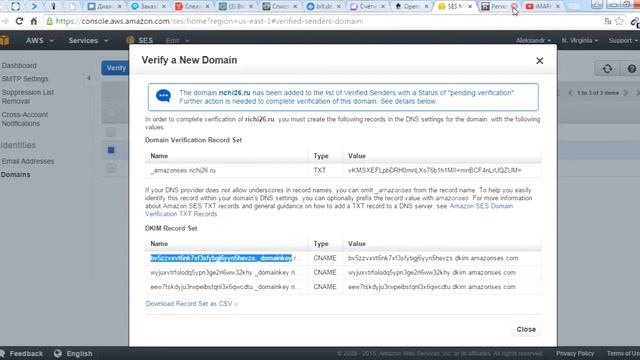Open Amazon SES Domain Verification TXT Records link

[329, 210]
